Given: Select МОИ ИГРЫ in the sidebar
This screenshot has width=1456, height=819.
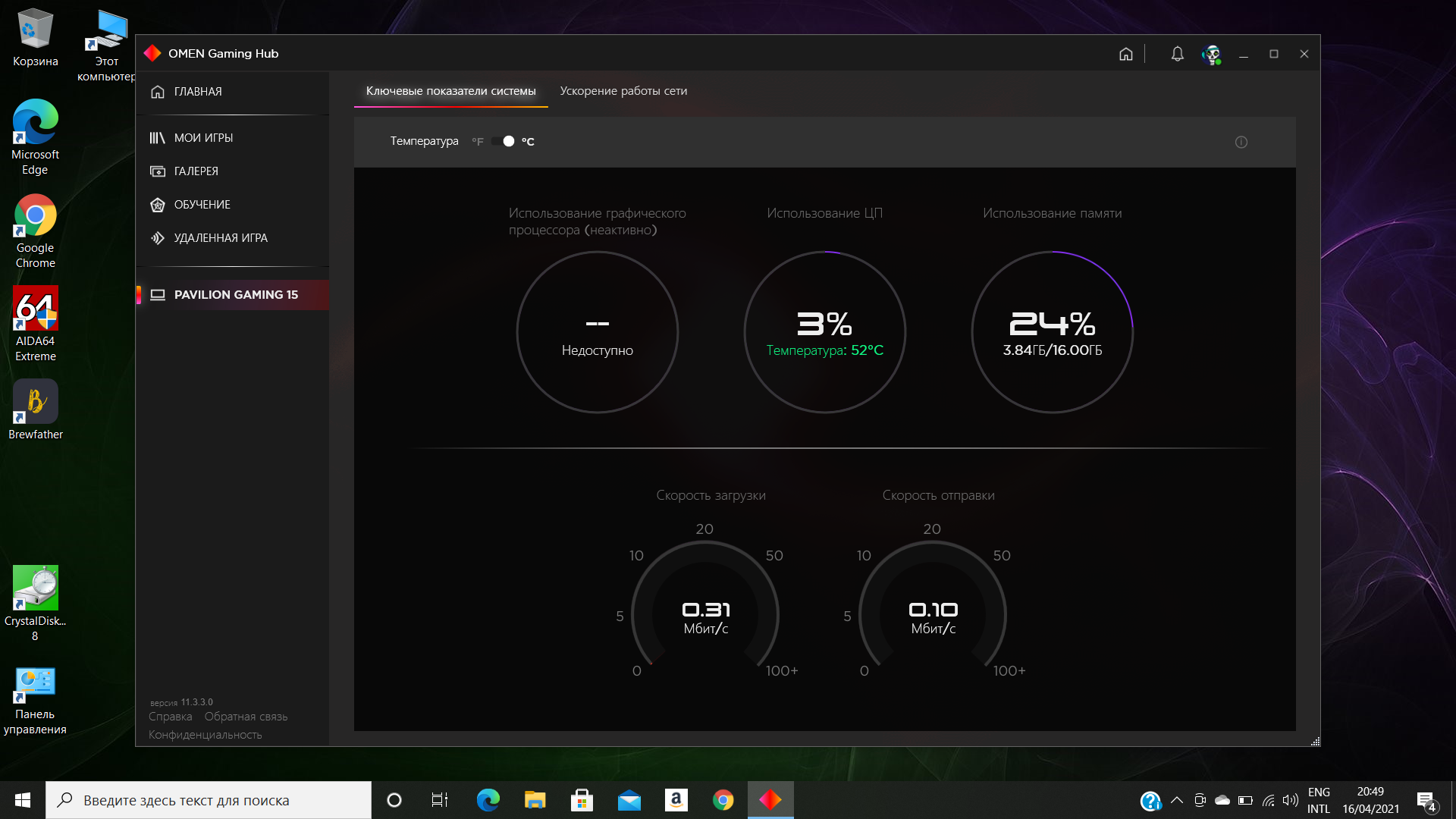Looking at the screenshot, I should [x=202, y=137].
